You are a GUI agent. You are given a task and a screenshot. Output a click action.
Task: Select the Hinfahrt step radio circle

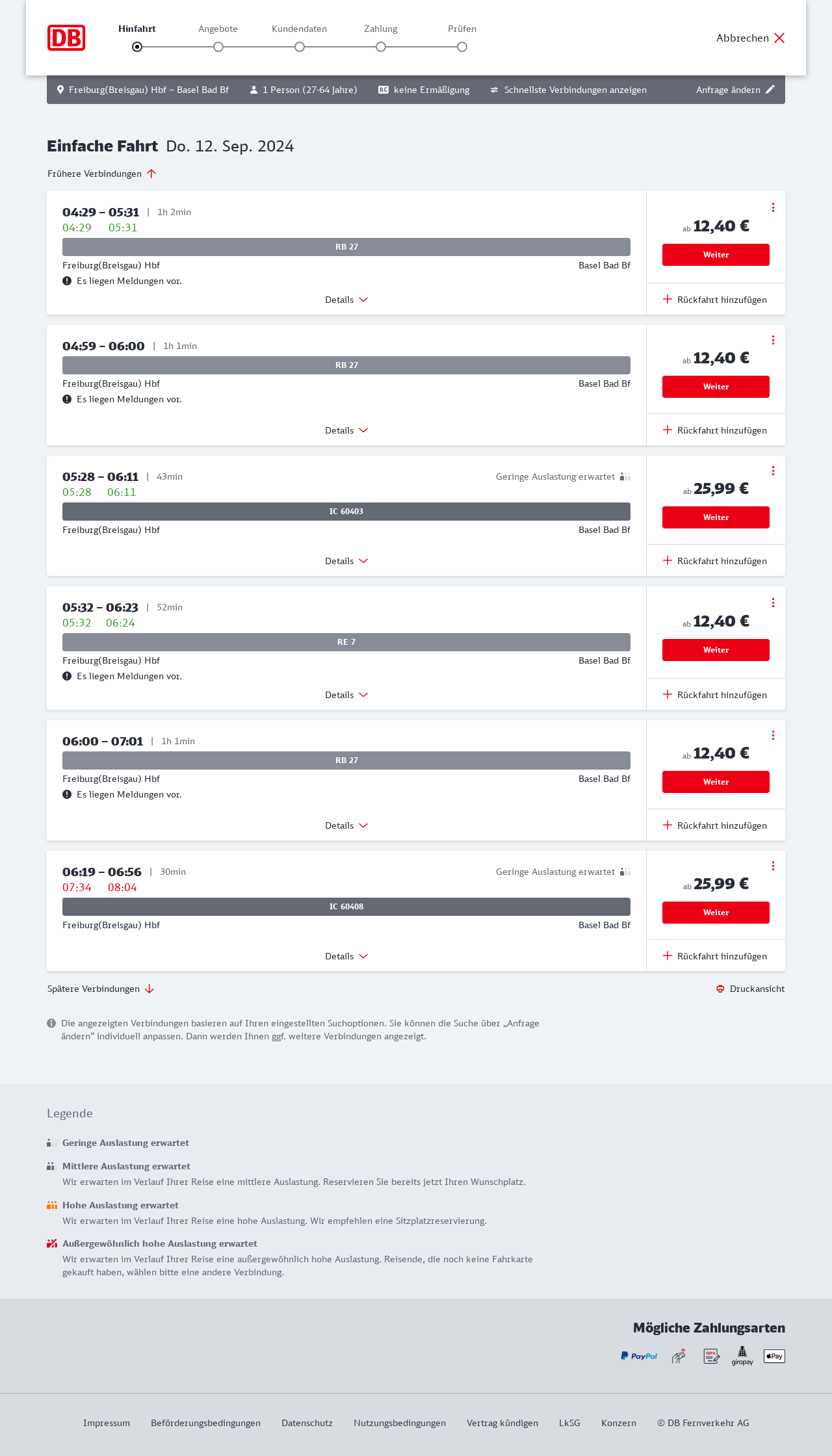click(137, 47)
